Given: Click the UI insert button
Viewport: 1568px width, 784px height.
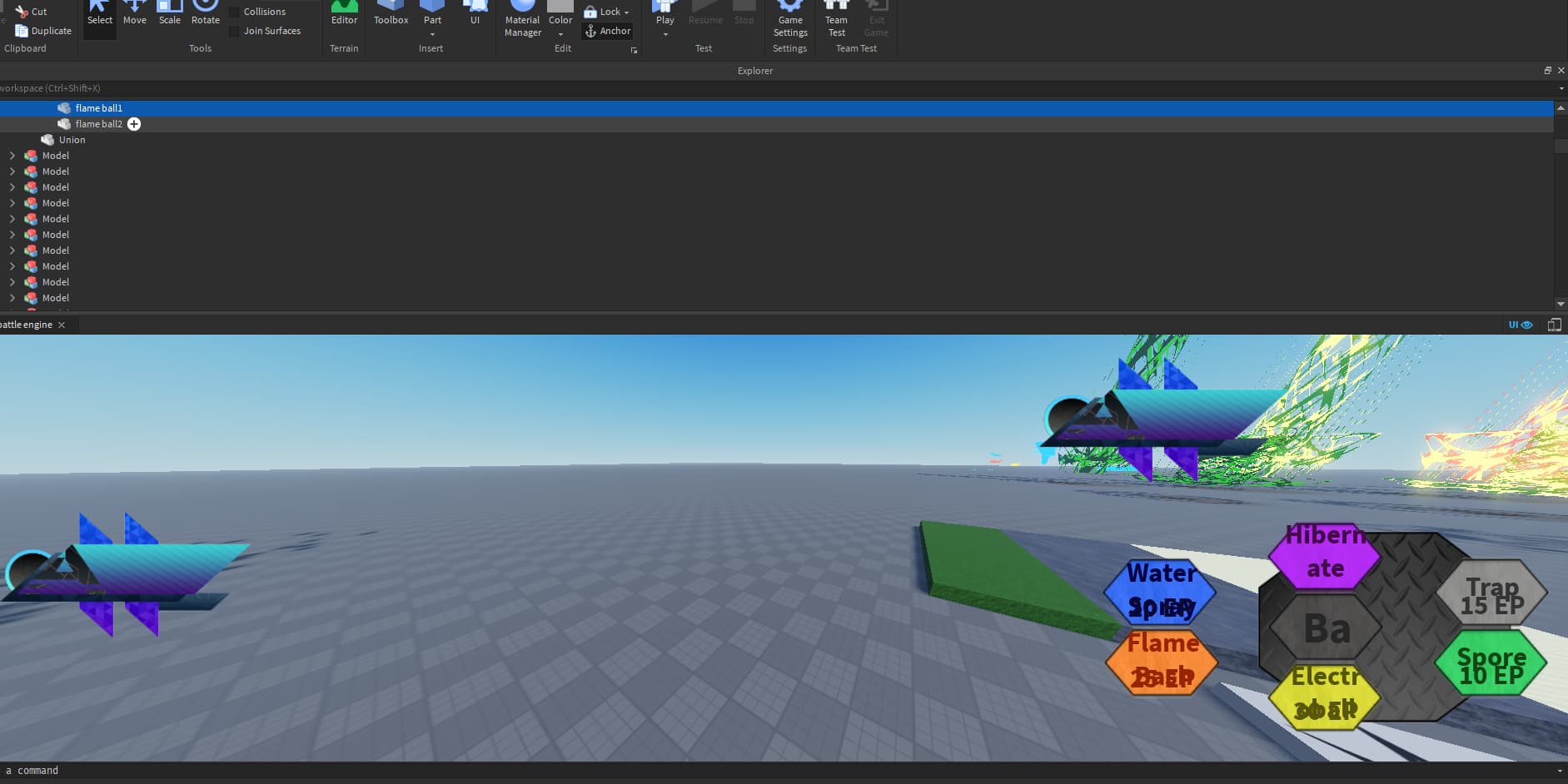Looking at the screenshot, I should (475, 15).
